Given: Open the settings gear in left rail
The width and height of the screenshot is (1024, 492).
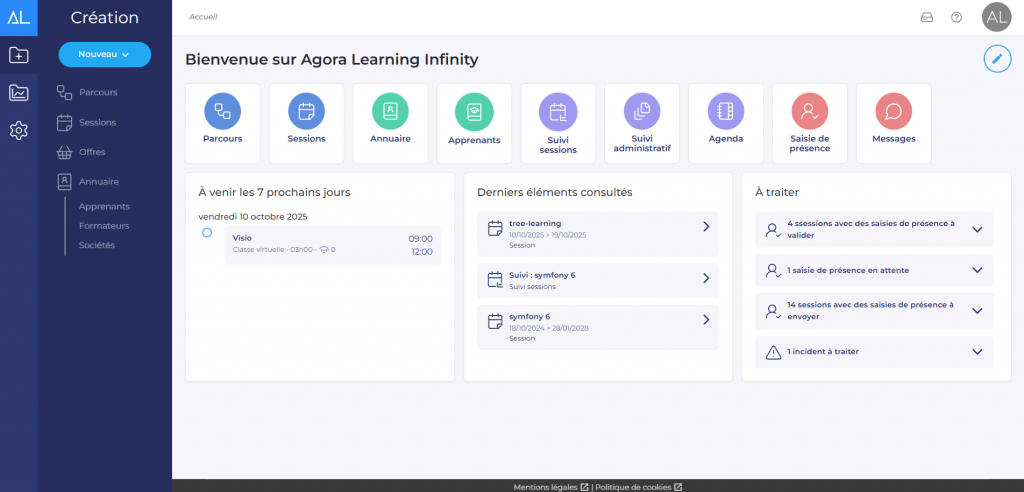Looking at the screenshot, I should click(x=18, y=130).
